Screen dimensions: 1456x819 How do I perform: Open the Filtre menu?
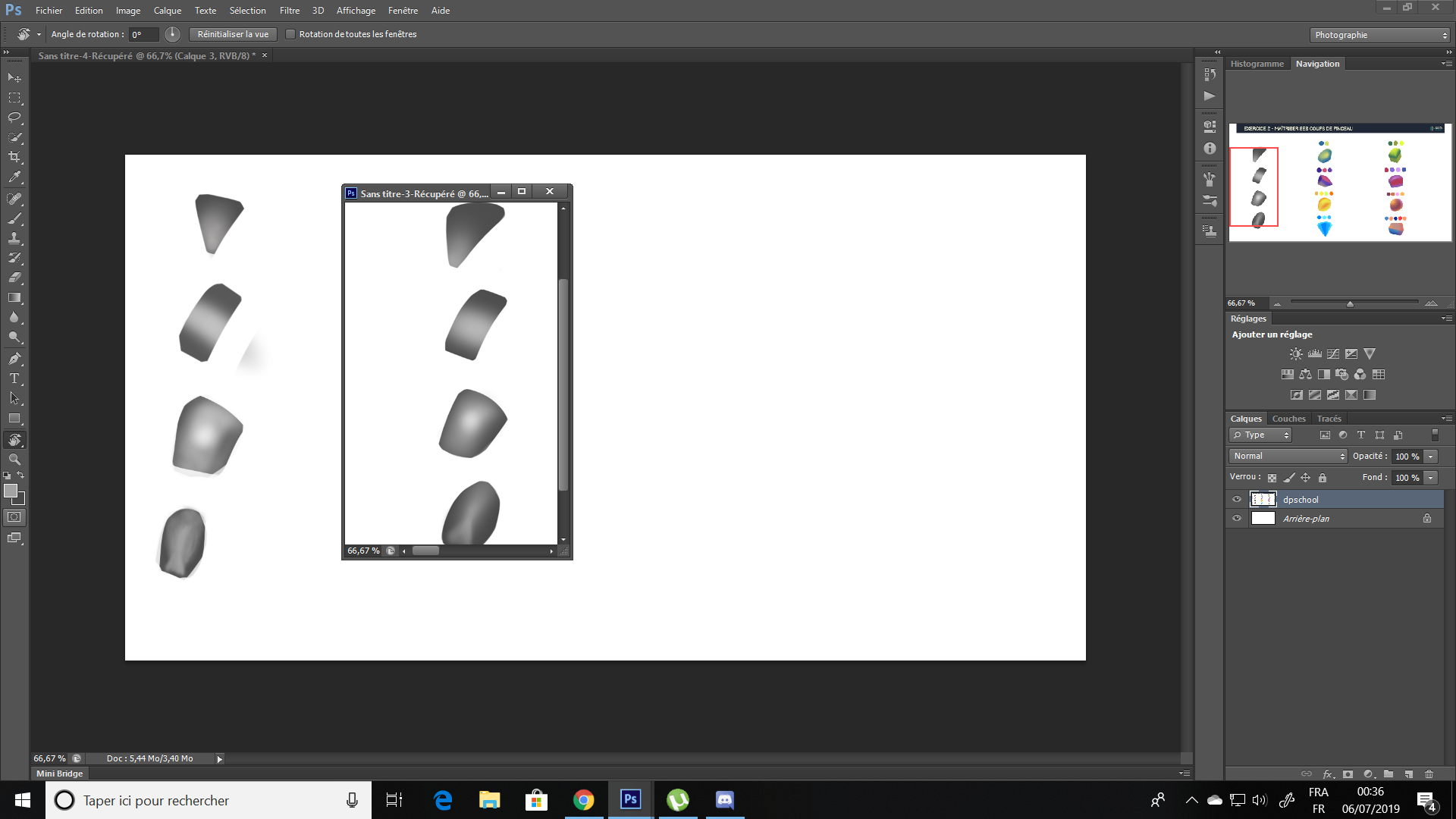tap(290, 11)
